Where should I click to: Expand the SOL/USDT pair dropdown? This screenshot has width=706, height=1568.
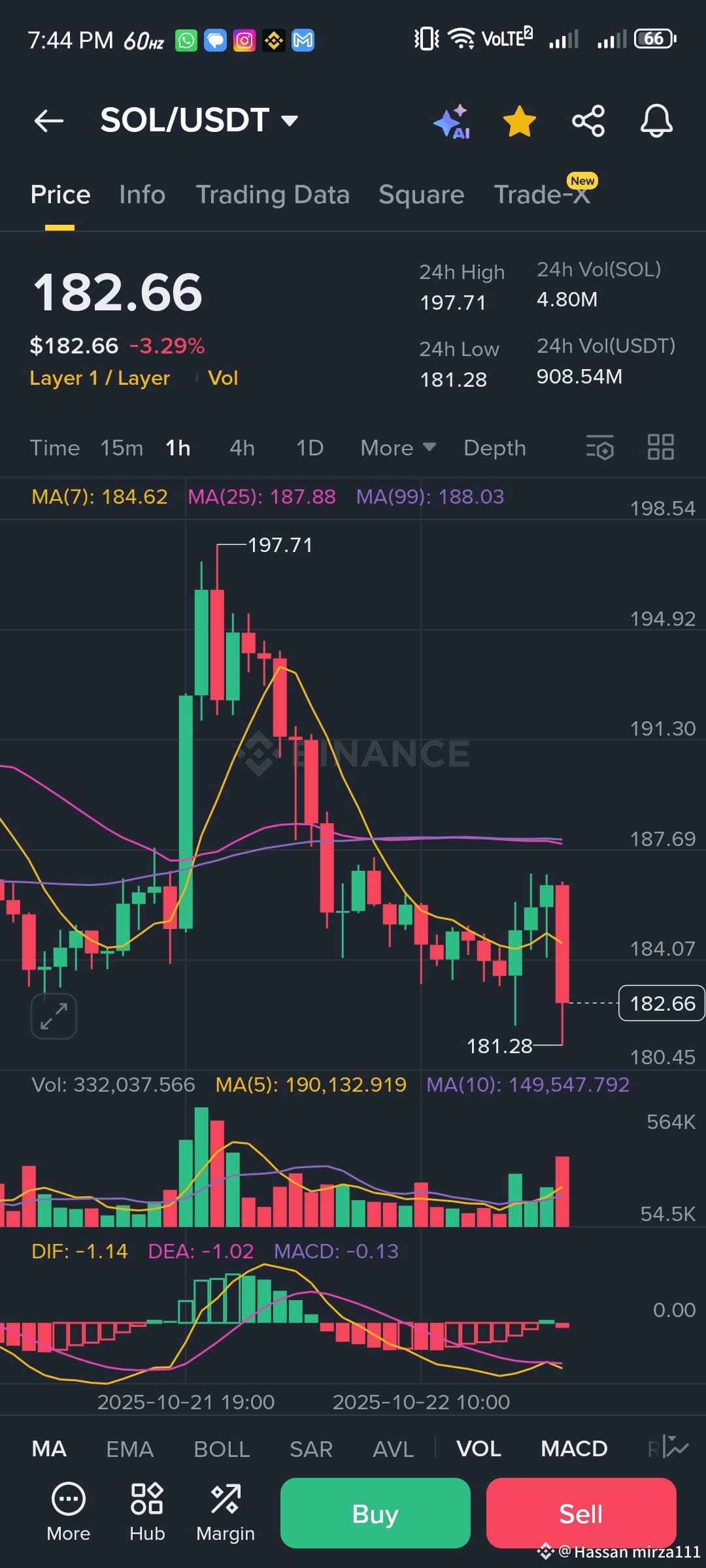coord(290,121)
